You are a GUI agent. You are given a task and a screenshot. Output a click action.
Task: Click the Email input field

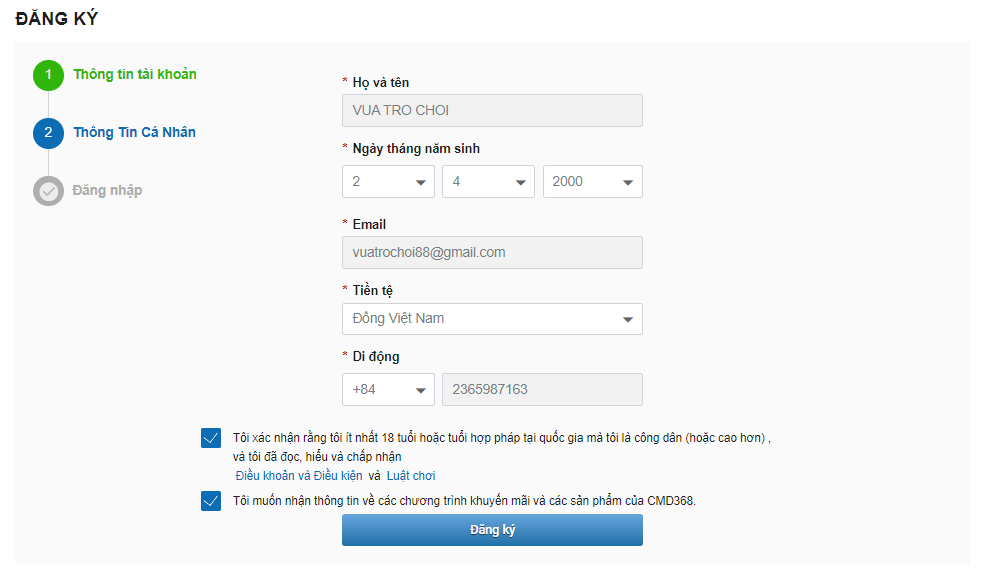tap(492, 253)
